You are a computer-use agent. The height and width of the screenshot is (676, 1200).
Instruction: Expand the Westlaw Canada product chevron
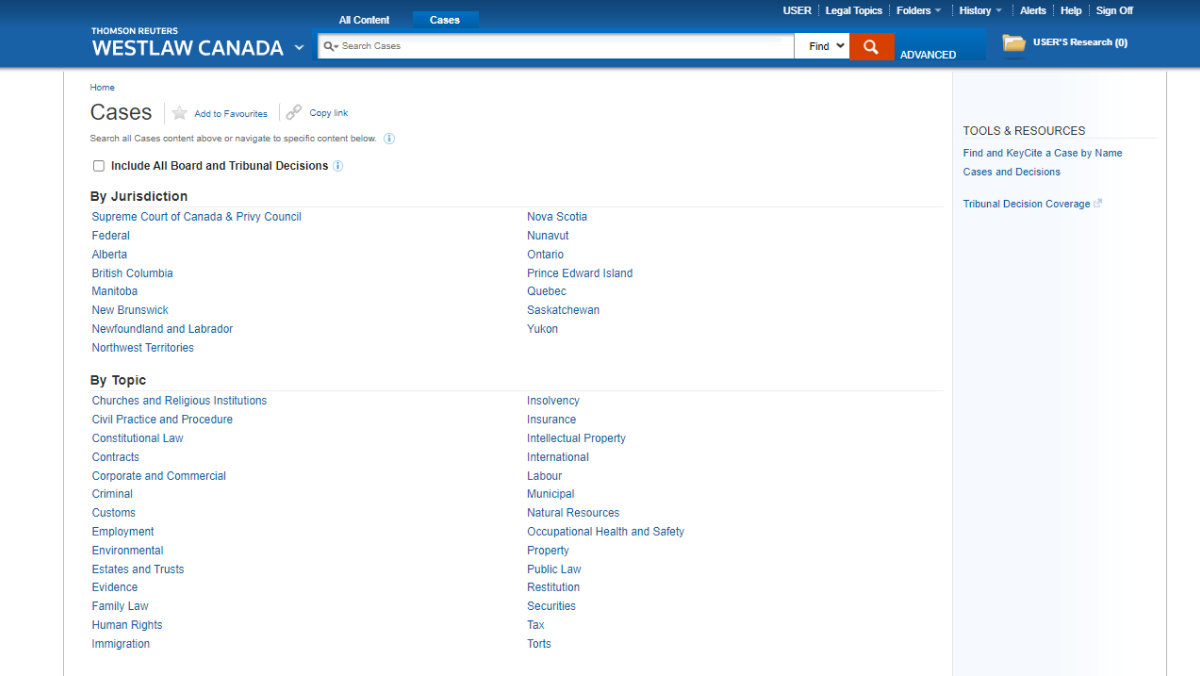click(x=298, y=47)
